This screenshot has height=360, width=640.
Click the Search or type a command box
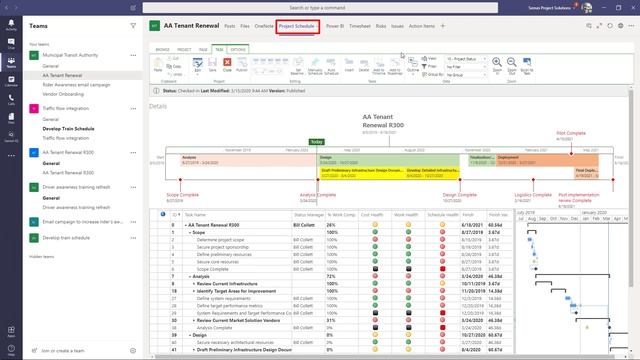pyautogui.click(x=320, y=8)
